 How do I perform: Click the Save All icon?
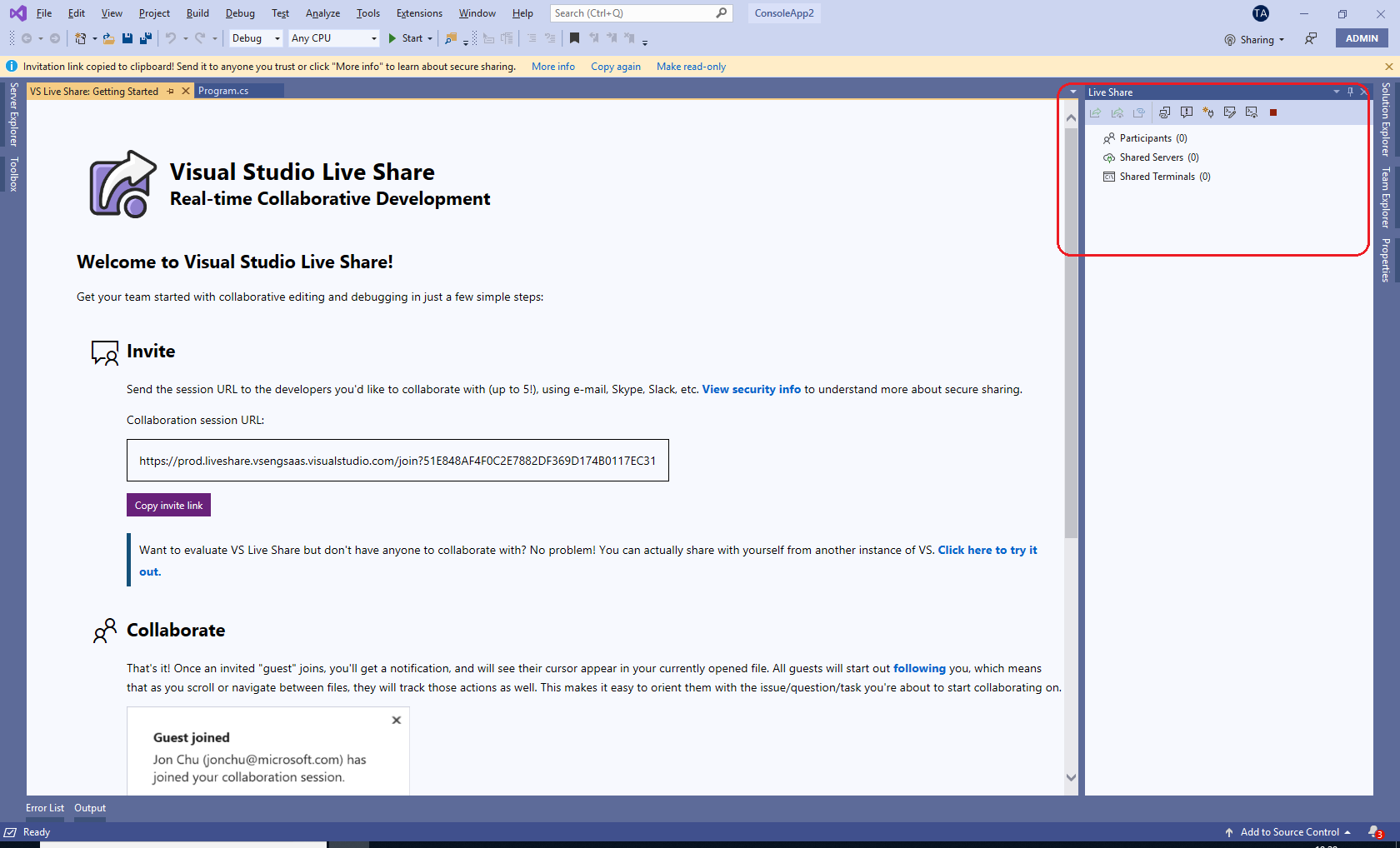(146, 38)
